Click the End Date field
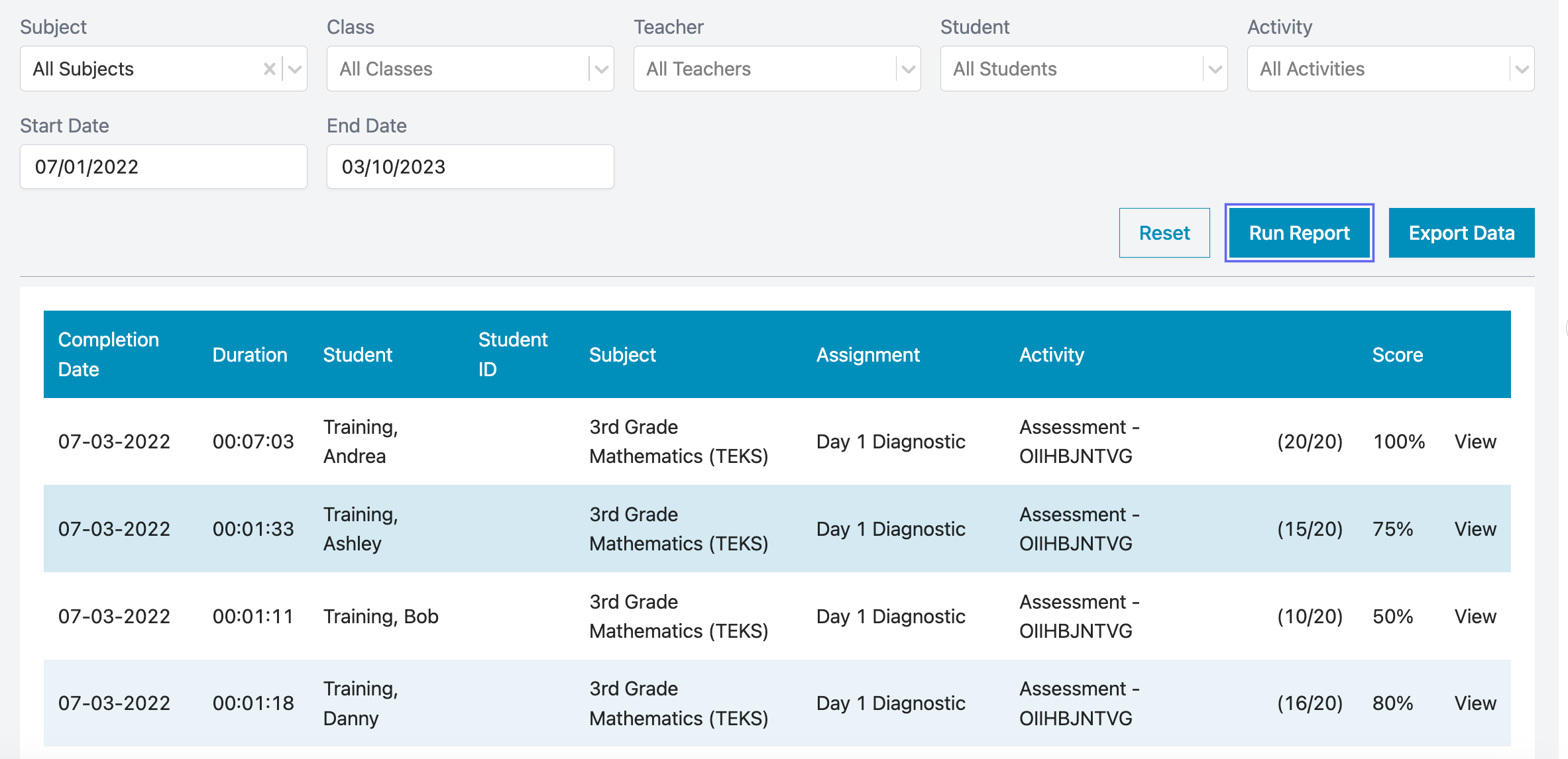This screenshot has height=759, width=1568. click(470, 167)
